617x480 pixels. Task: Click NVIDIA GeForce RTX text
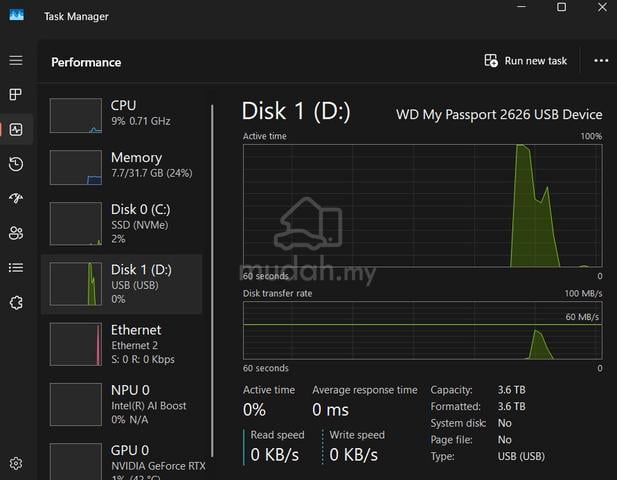tap(158, 466)
